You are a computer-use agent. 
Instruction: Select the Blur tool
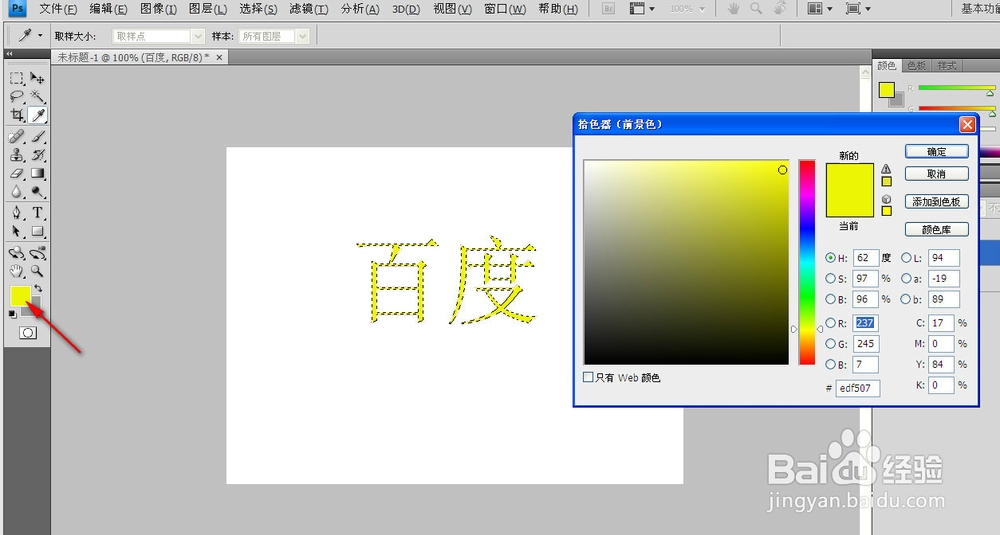(17, 192)
